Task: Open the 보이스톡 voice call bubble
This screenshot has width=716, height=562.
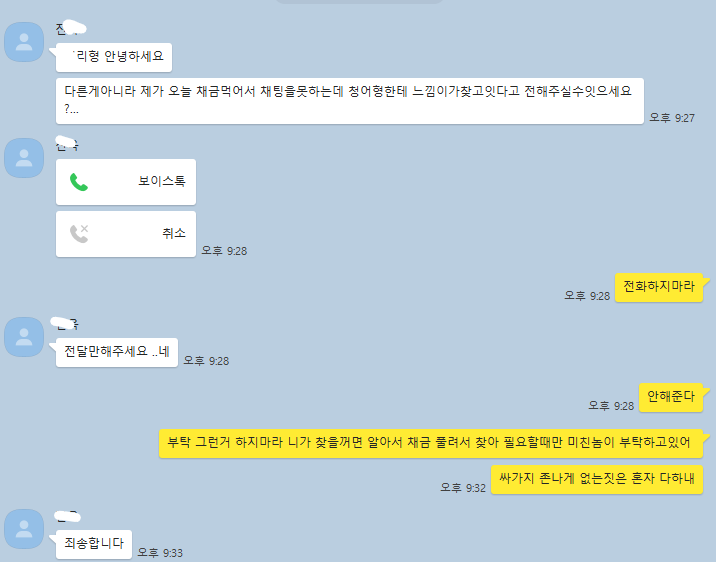Action: pos(126,182)
